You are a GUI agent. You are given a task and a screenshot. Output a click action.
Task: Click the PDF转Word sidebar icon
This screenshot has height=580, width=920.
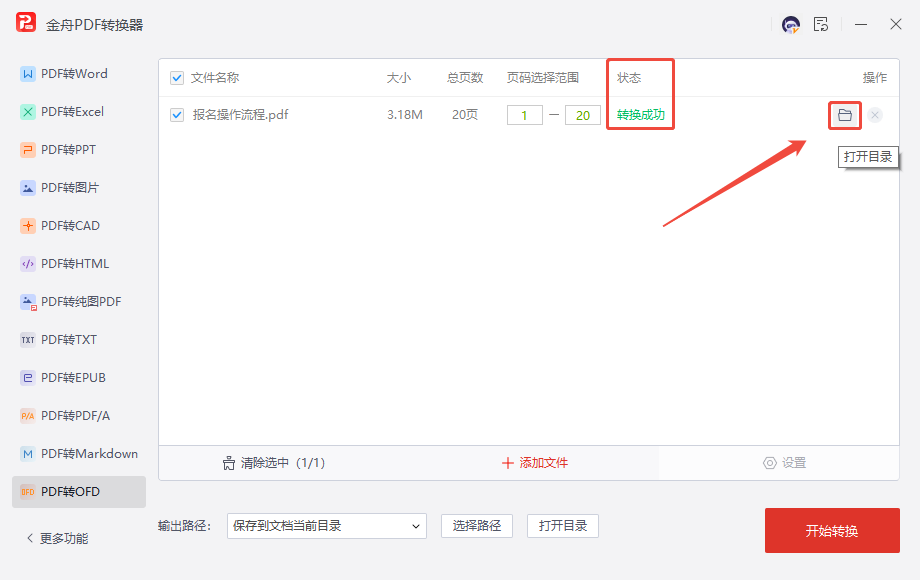[28, 74]
